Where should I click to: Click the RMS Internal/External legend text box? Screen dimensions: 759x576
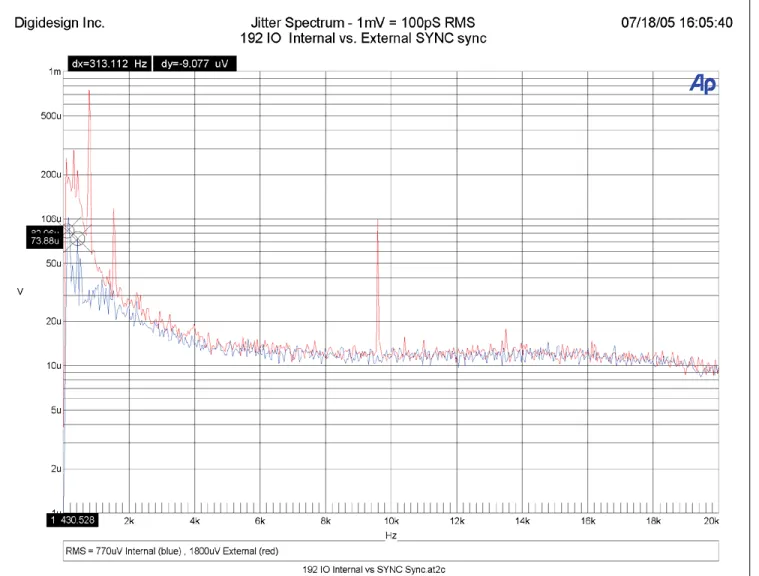391,551
